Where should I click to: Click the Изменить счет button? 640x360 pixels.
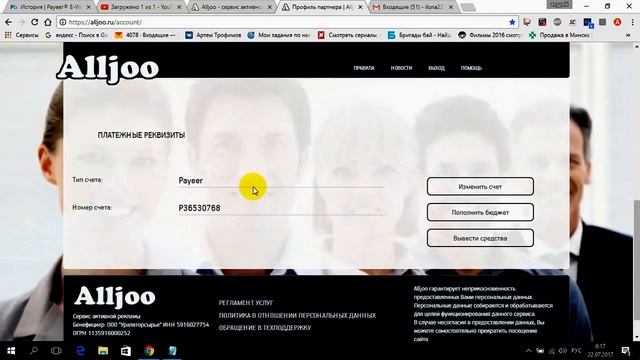(x=480, y=187)
